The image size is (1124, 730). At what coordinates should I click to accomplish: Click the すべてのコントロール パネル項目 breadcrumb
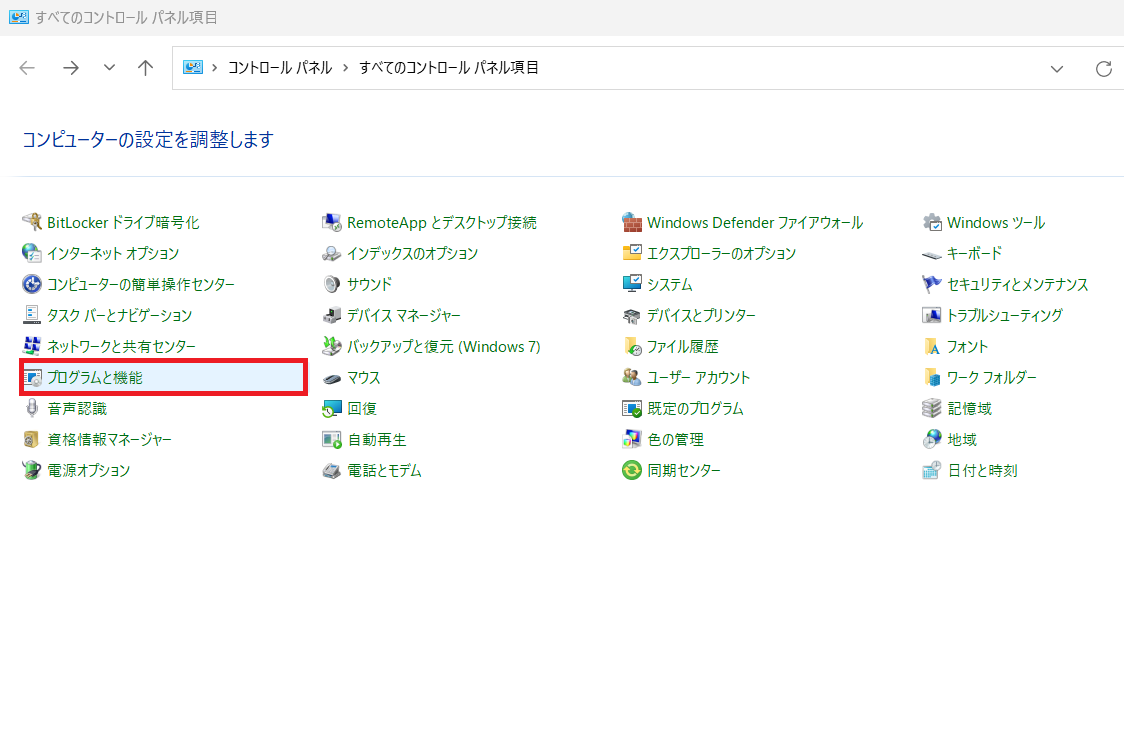coord(449,67)
